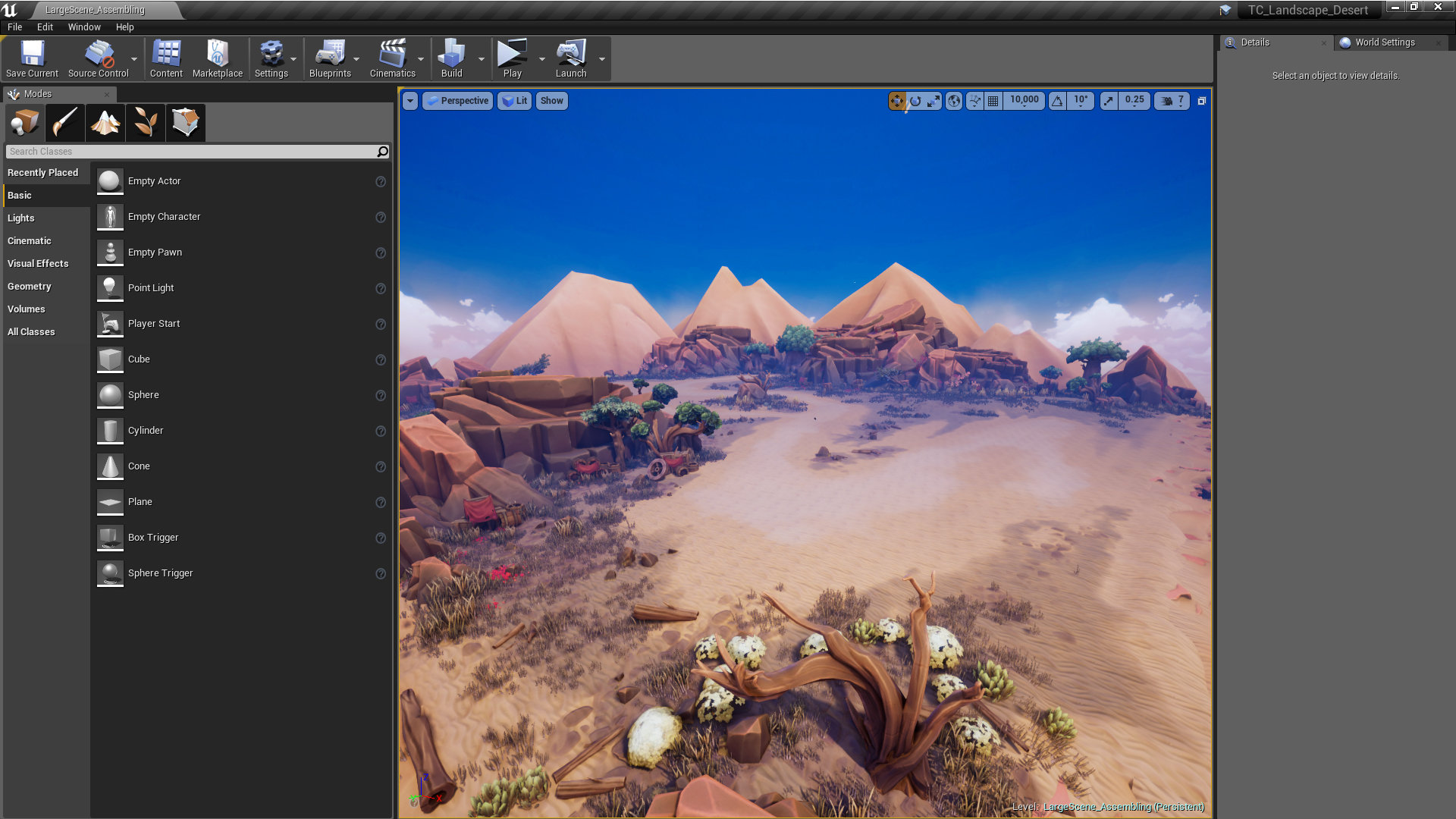Click the Launch toolbar icon
Viewport: 1456px width, 819px height.
(x=571, y=58)
